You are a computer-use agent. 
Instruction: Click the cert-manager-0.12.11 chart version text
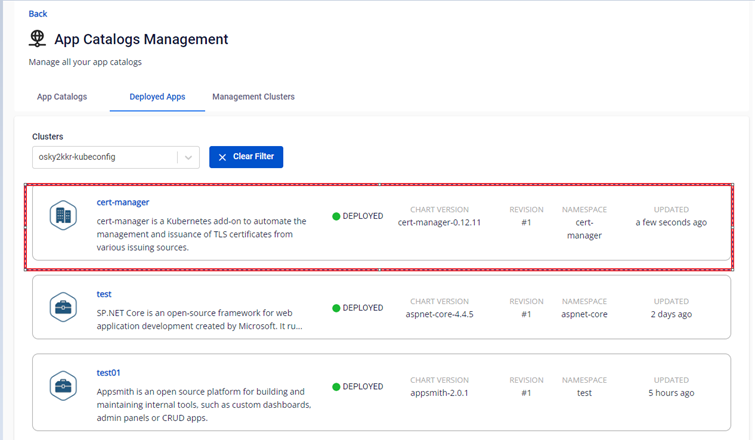coord(439,222)
